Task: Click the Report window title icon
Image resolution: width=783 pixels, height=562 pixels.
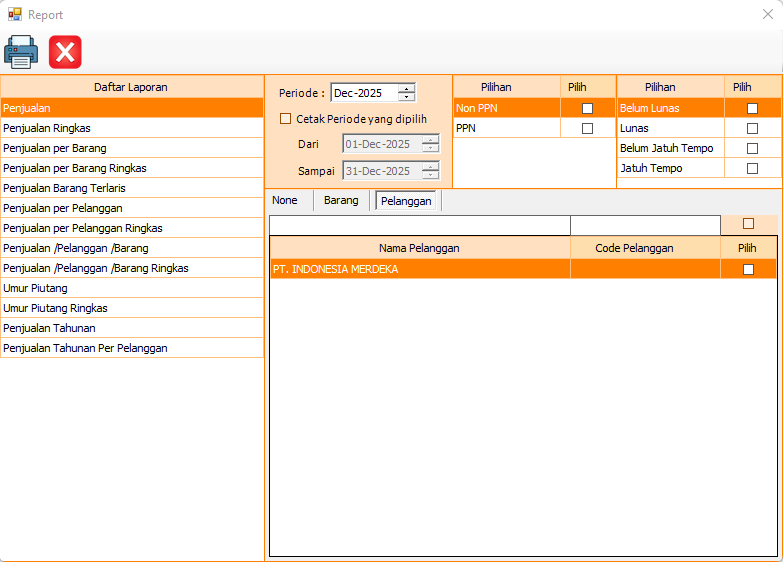Action: point(15,14)
